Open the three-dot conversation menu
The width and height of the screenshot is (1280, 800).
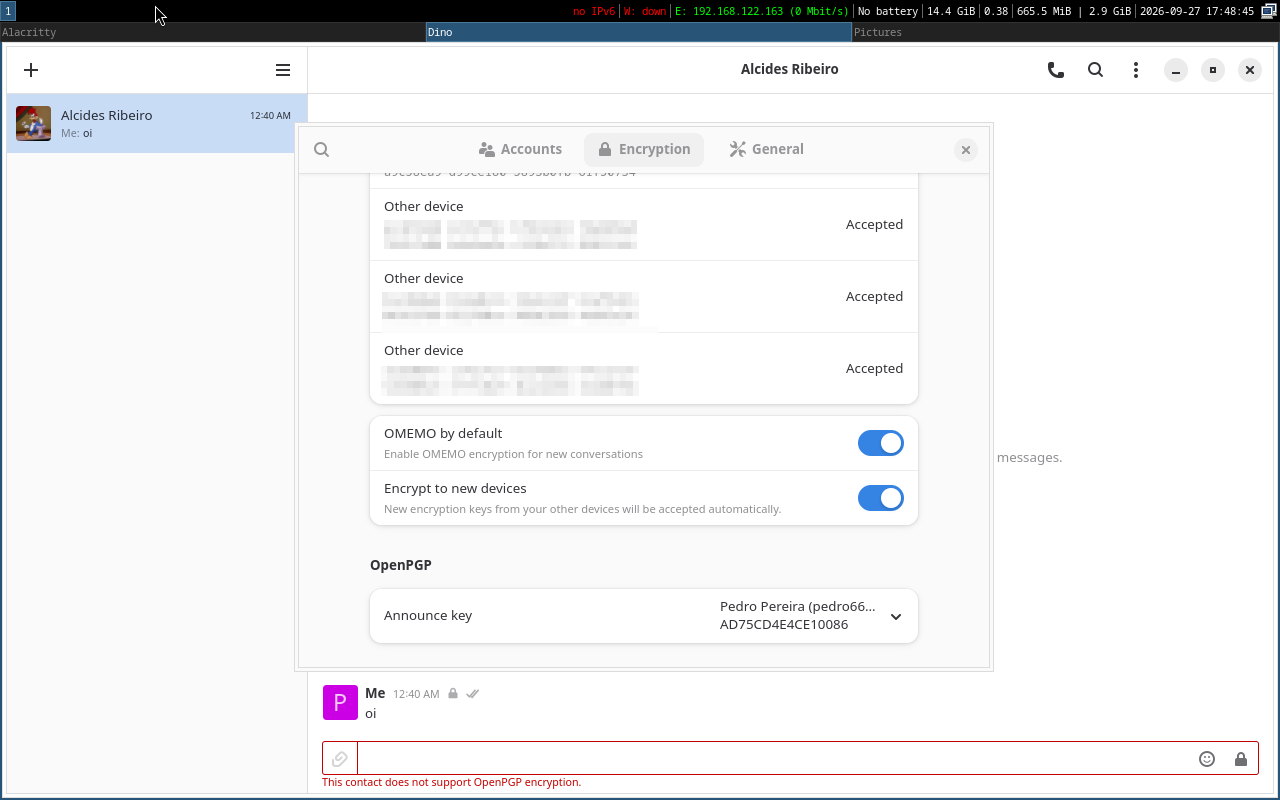click(1135, 70)
